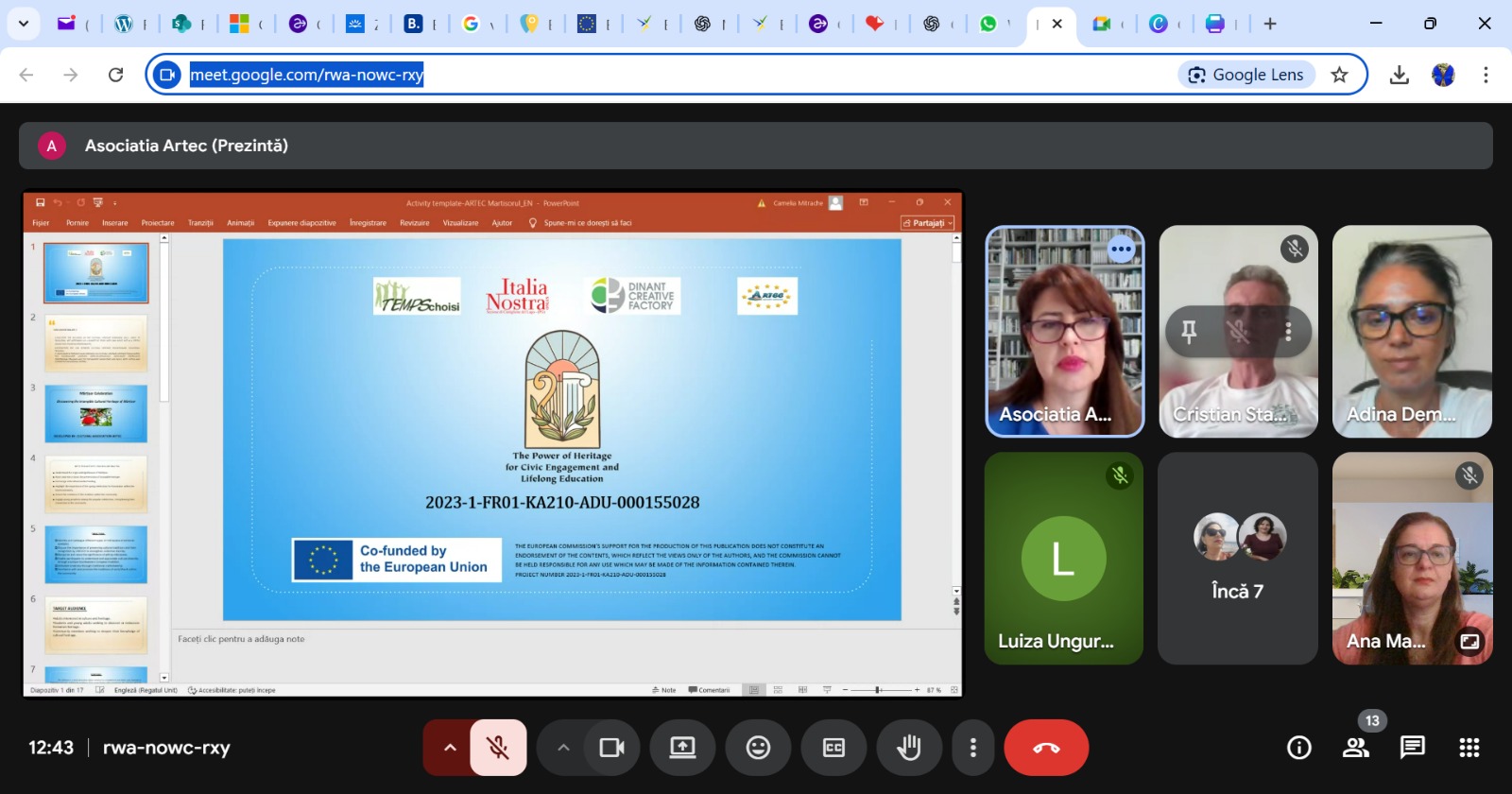Open more options three-dot menu
The height and width of the screenshot is (794, 1512).
[972, 748]
